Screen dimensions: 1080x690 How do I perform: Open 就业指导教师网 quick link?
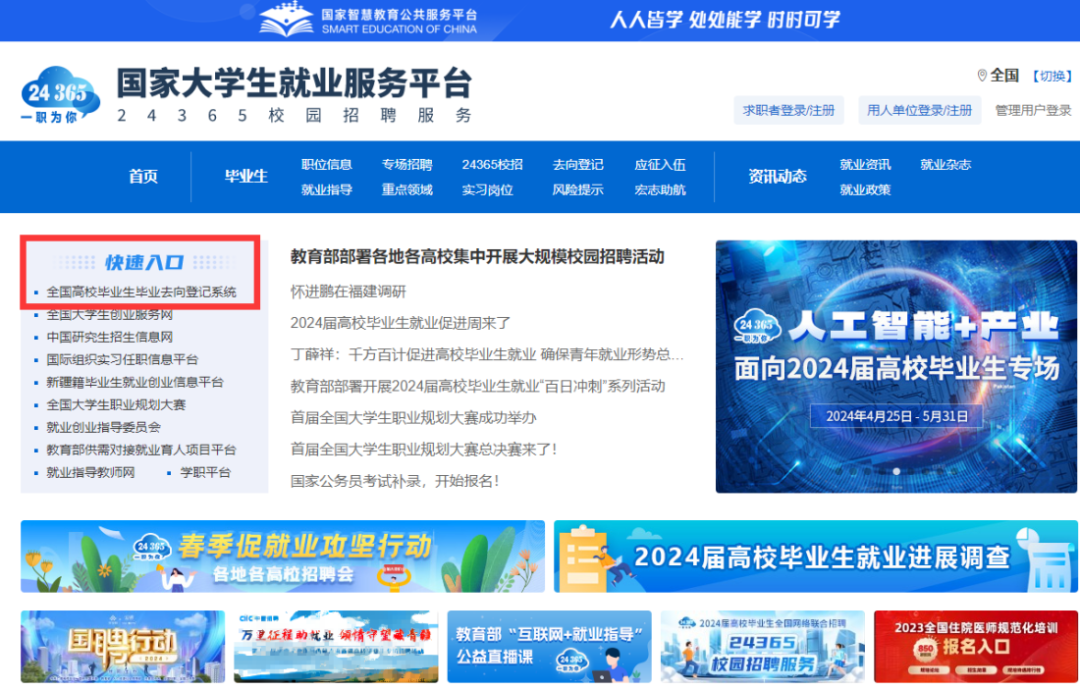click(90, 472)
